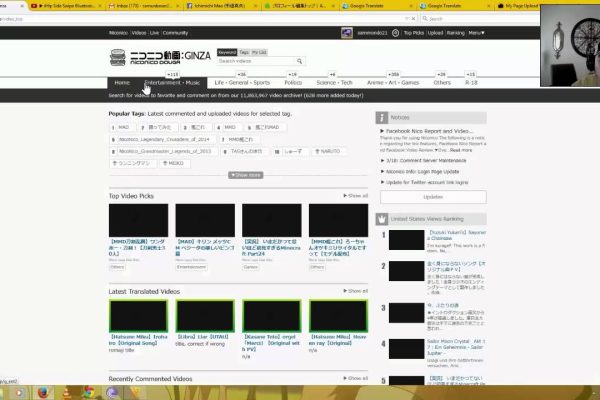
Task: Select the Tags search mode tab
Action: click(244, 52)
